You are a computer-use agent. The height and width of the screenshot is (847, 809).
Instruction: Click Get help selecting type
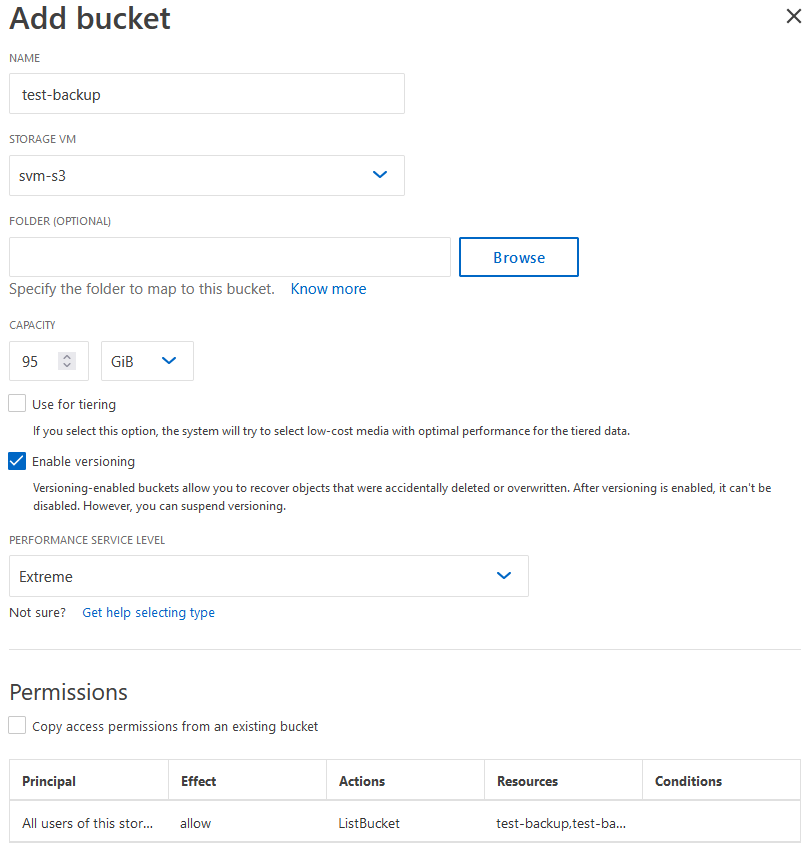click(x=148, y=612)
